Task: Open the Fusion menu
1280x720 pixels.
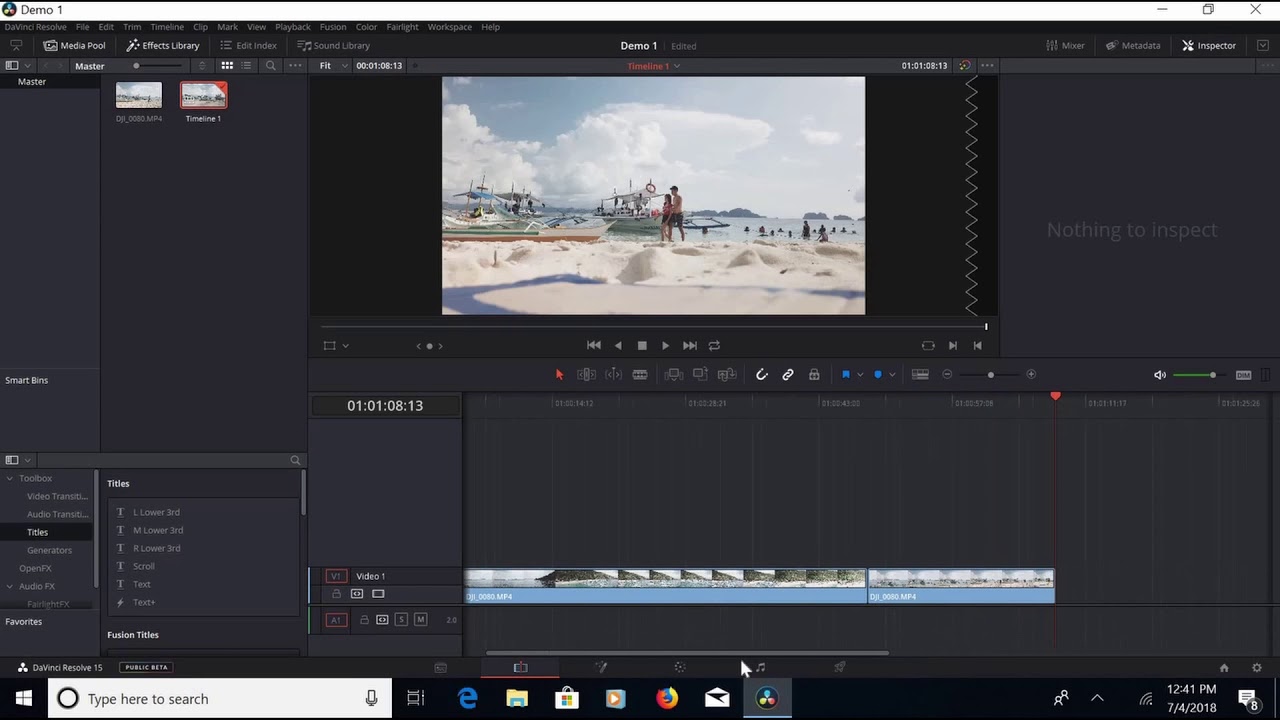Action: click(333, 27)
